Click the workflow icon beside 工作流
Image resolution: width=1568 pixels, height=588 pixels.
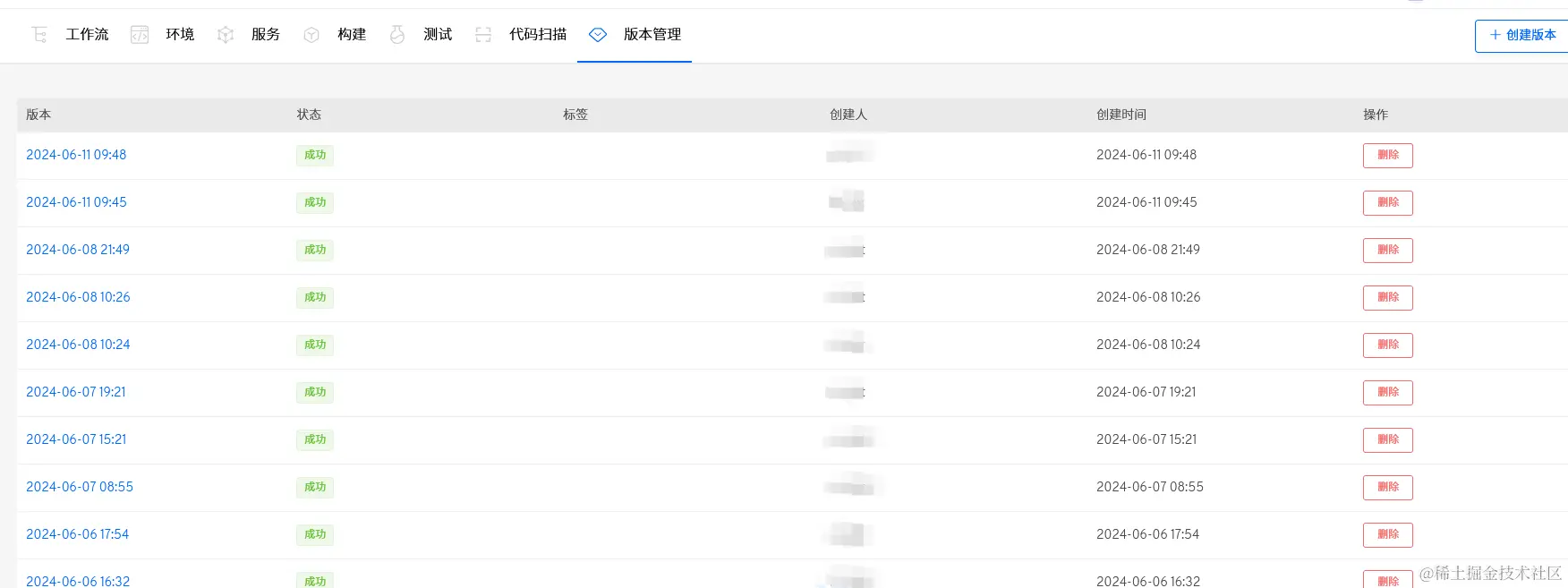[39, 35]
